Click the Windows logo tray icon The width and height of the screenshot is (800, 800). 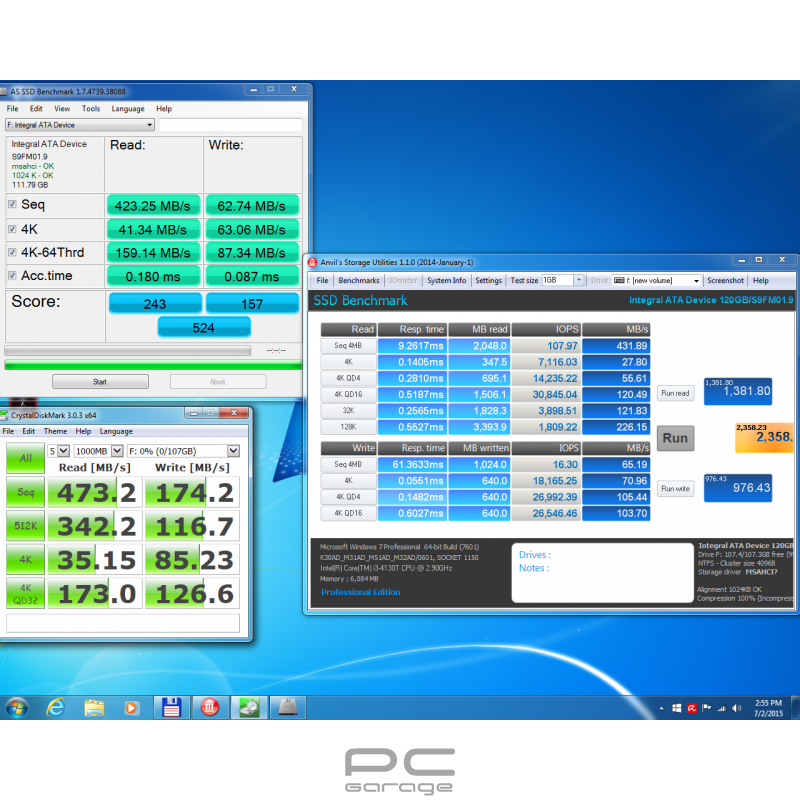coord(677,708)
